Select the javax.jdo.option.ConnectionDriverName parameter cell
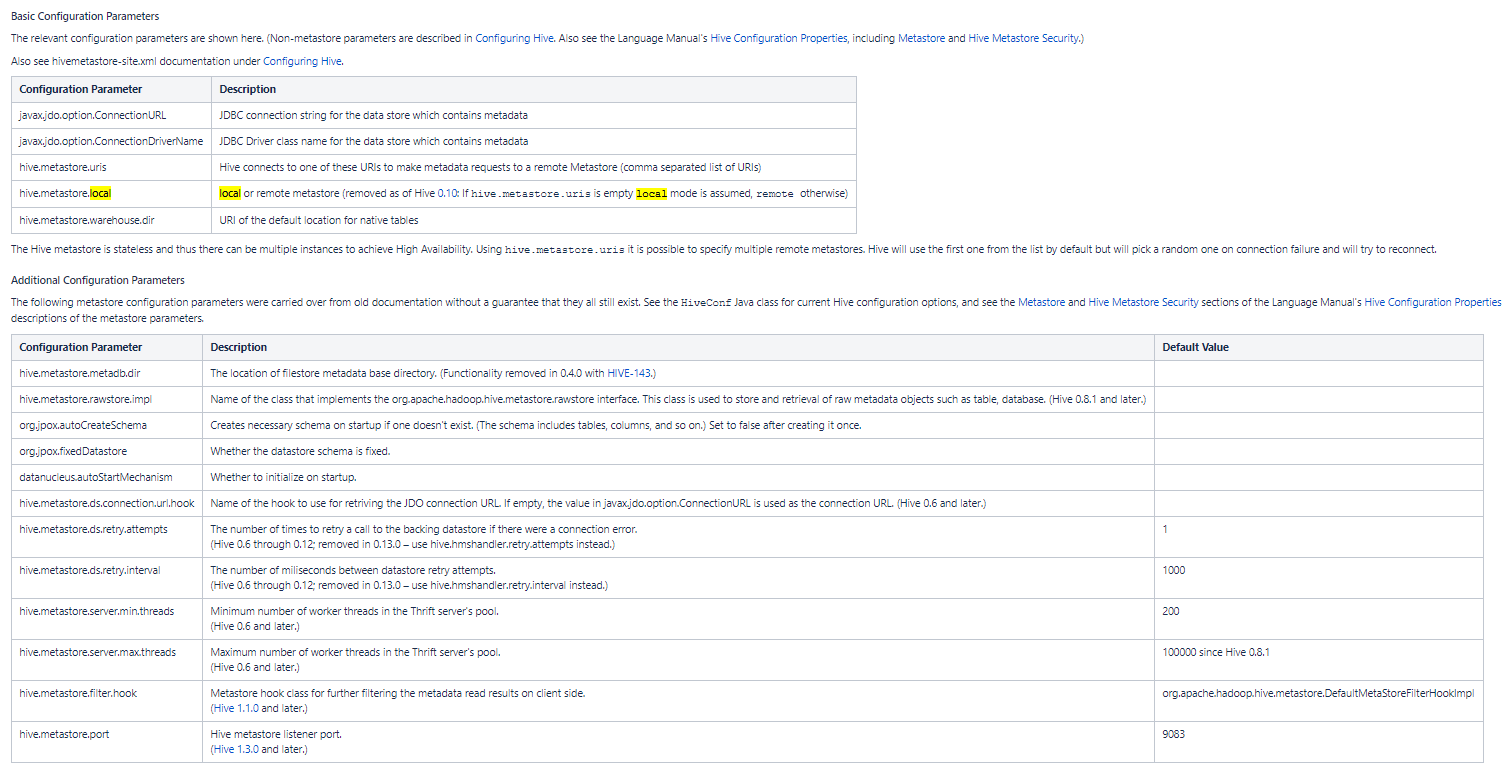 [112, 141]
